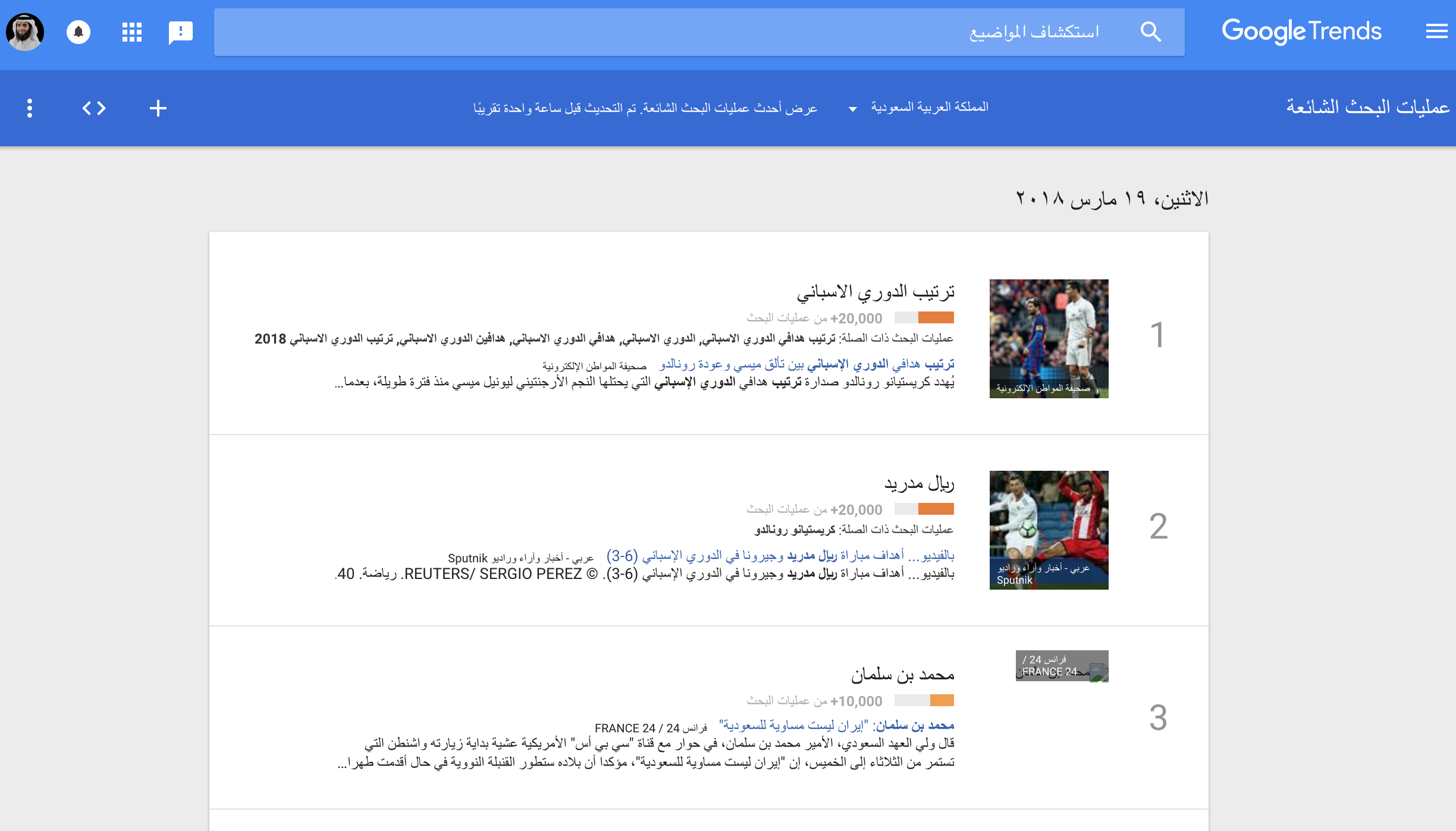Viewport: 1456px width, 831px height.
Task: Open the Real Madrid trend title
Action: tap(919, 483)
